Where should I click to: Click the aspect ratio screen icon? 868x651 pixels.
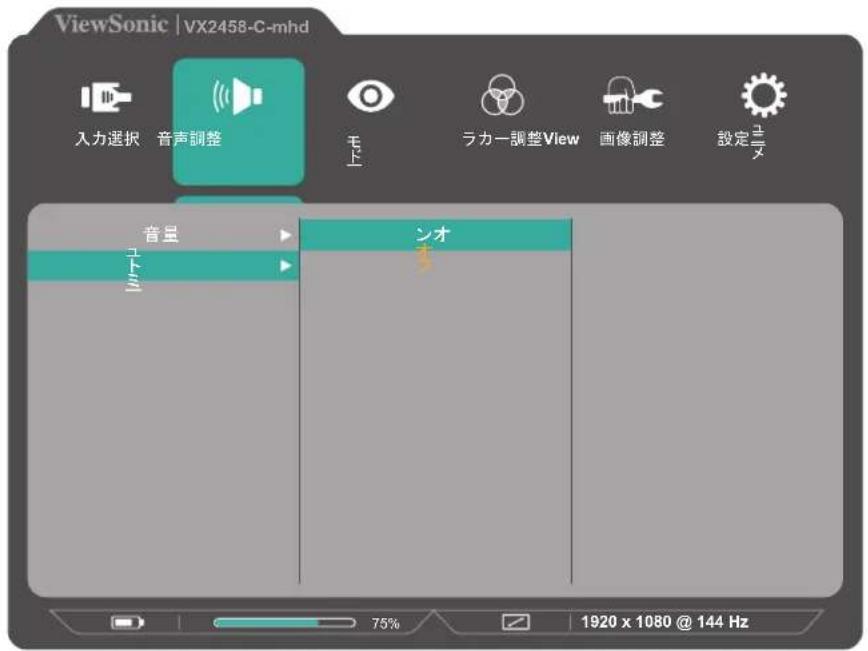tap(515, 622)
